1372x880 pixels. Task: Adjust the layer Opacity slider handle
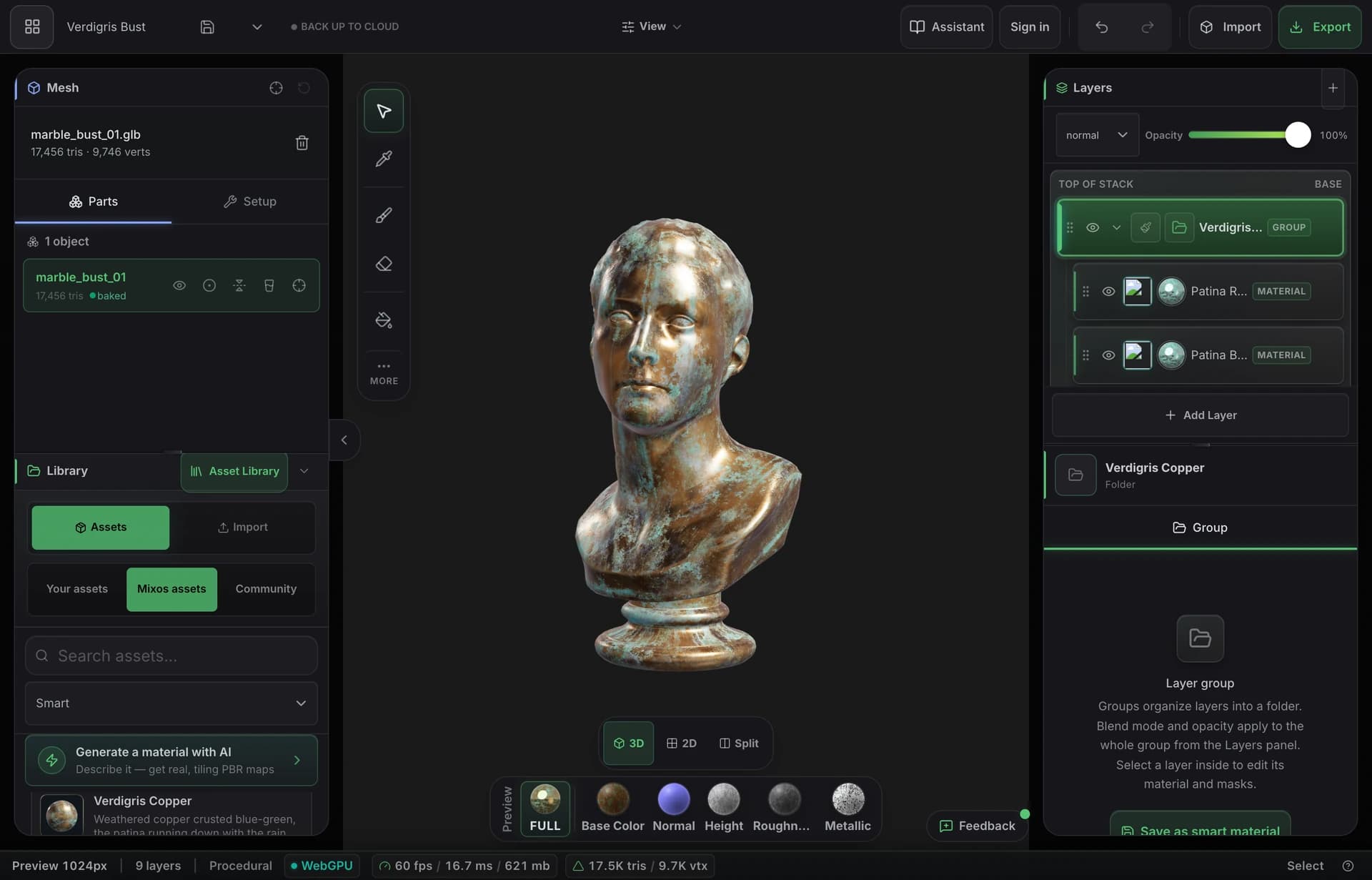[x=1298, y=135]
